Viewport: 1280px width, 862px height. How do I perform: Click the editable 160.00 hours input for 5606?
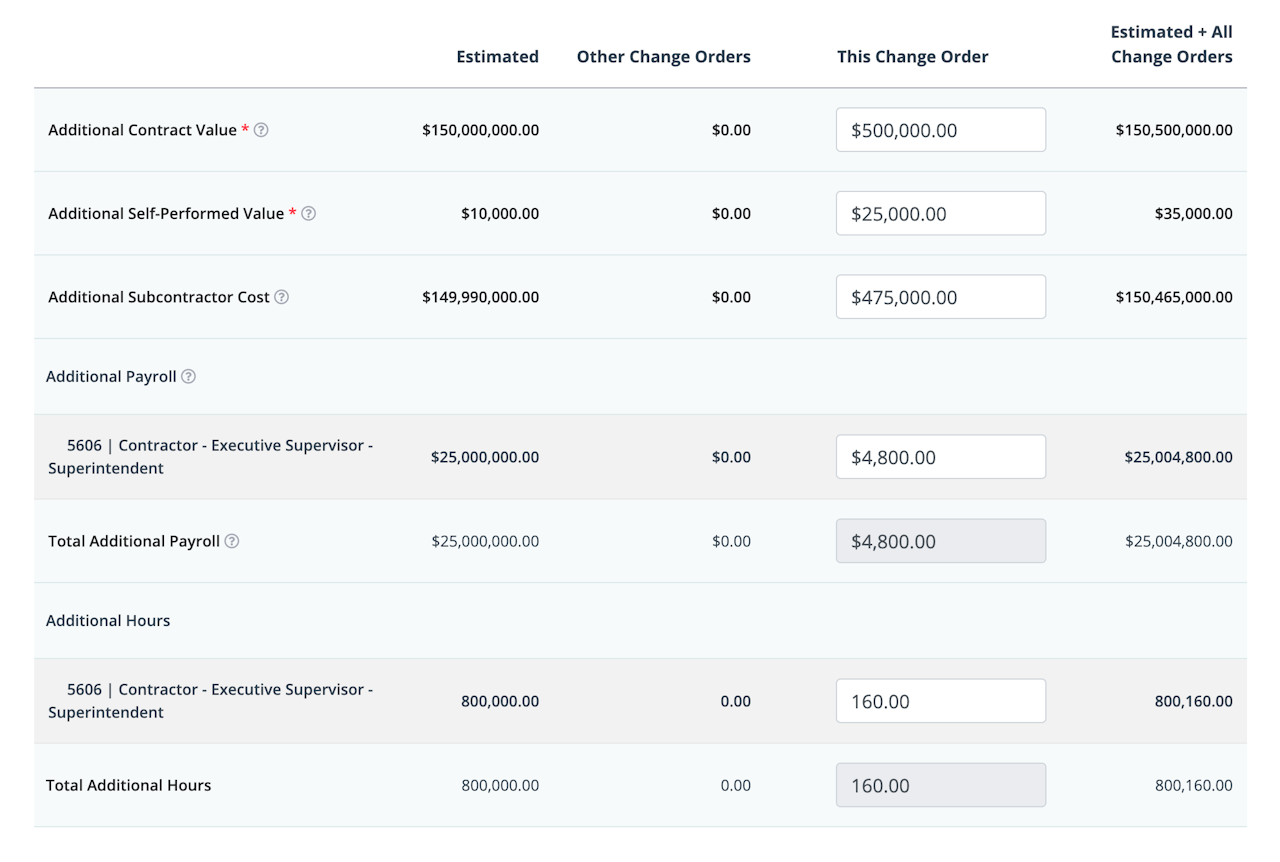pos(940,701)
